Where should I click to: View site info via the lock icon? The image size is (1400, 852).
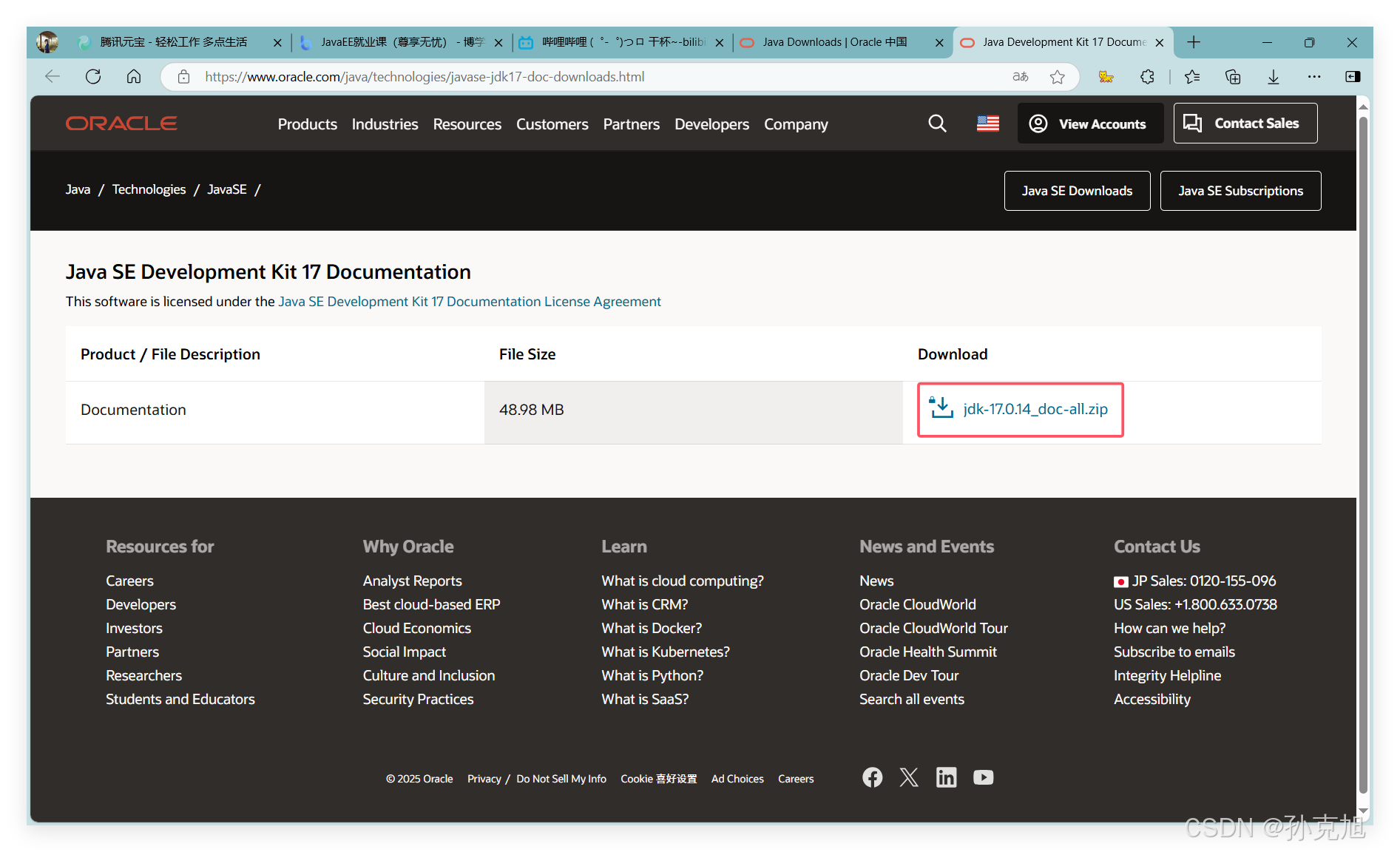(184, 77)
